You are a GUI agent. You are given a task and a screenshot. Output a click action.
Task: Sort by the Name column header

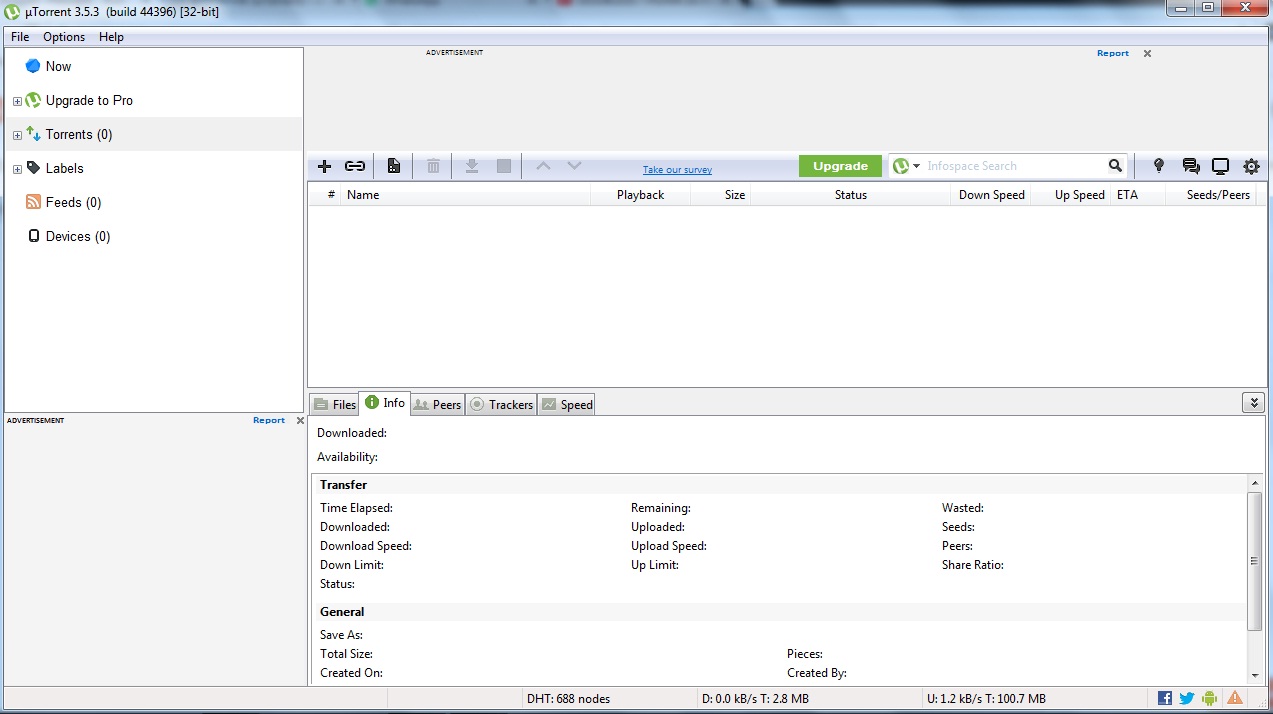tap(465, 195)
